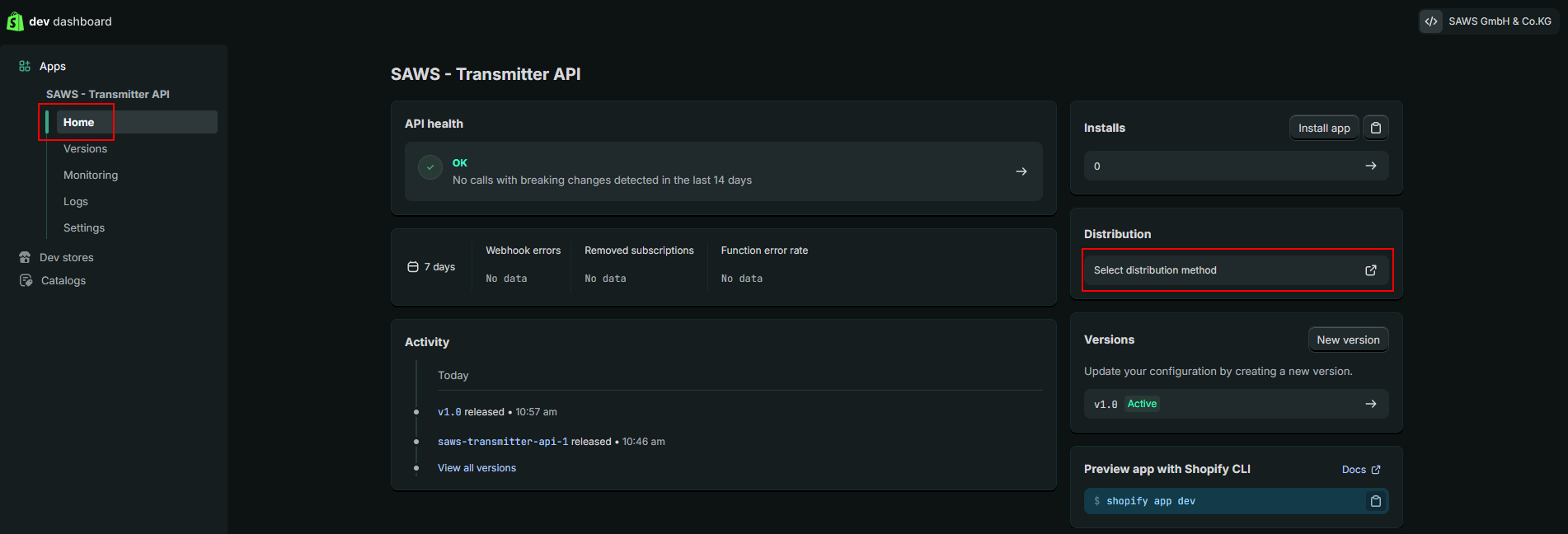Open Monitoring in the sidebar

[91, 175]
